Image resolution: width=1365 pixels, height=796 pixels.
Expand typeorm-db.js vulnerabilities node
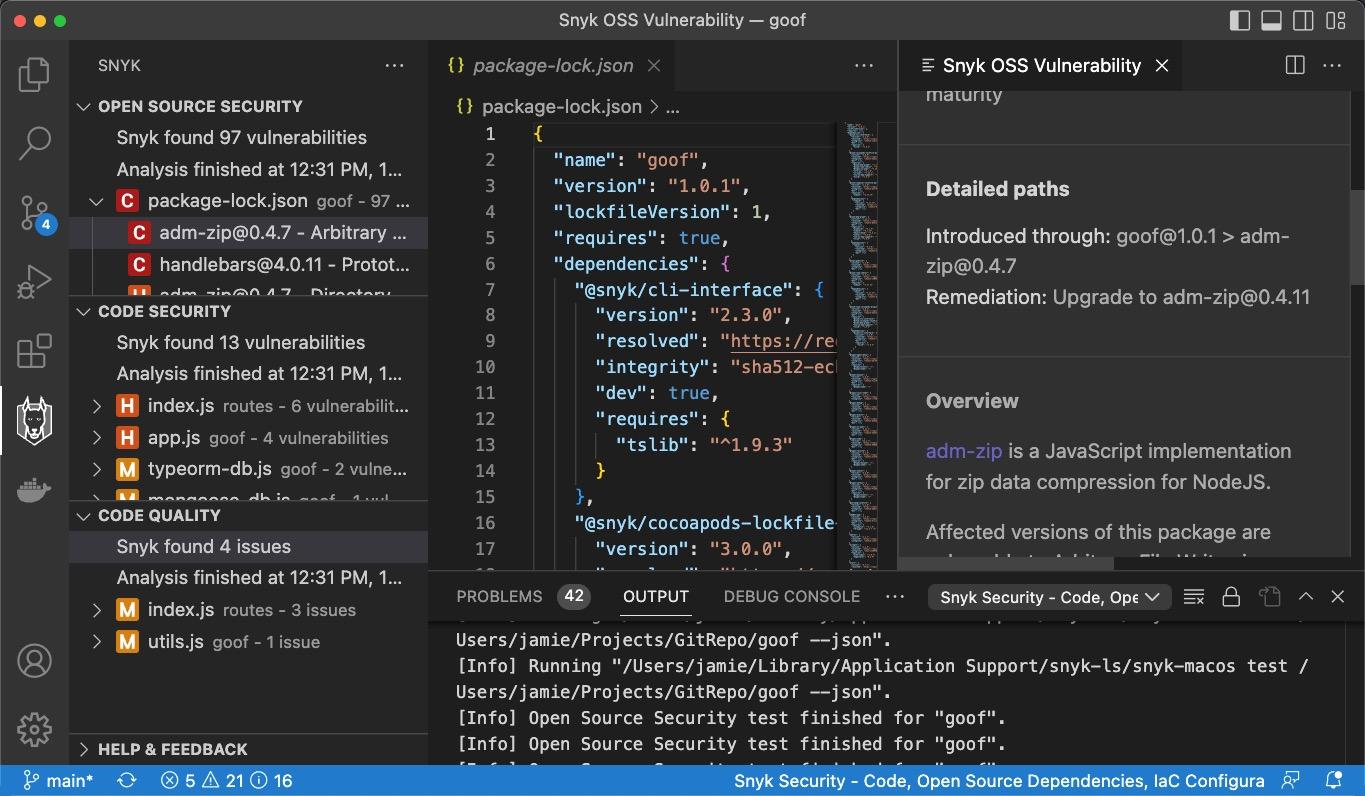click(97, 469)
